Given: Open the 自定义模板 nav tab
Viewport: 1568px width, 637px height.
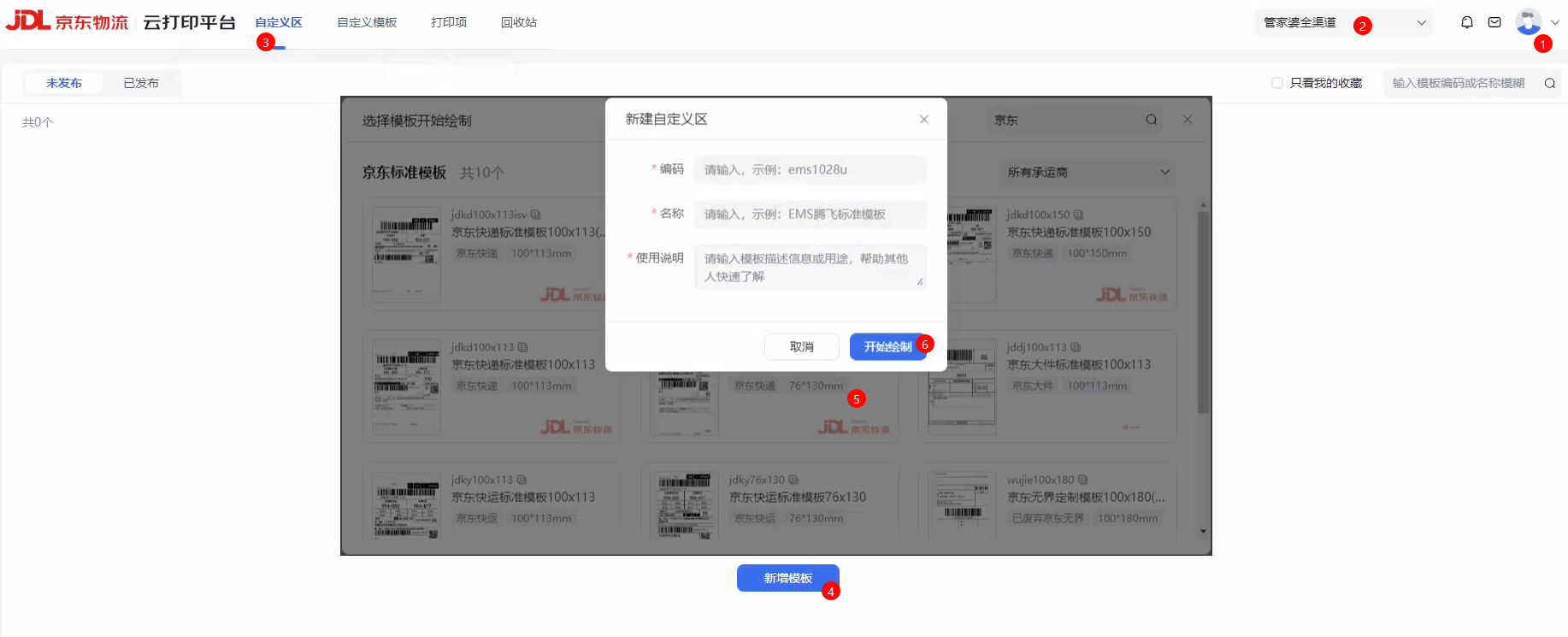Looking at the screenshot, I should [x=367, y=22].
